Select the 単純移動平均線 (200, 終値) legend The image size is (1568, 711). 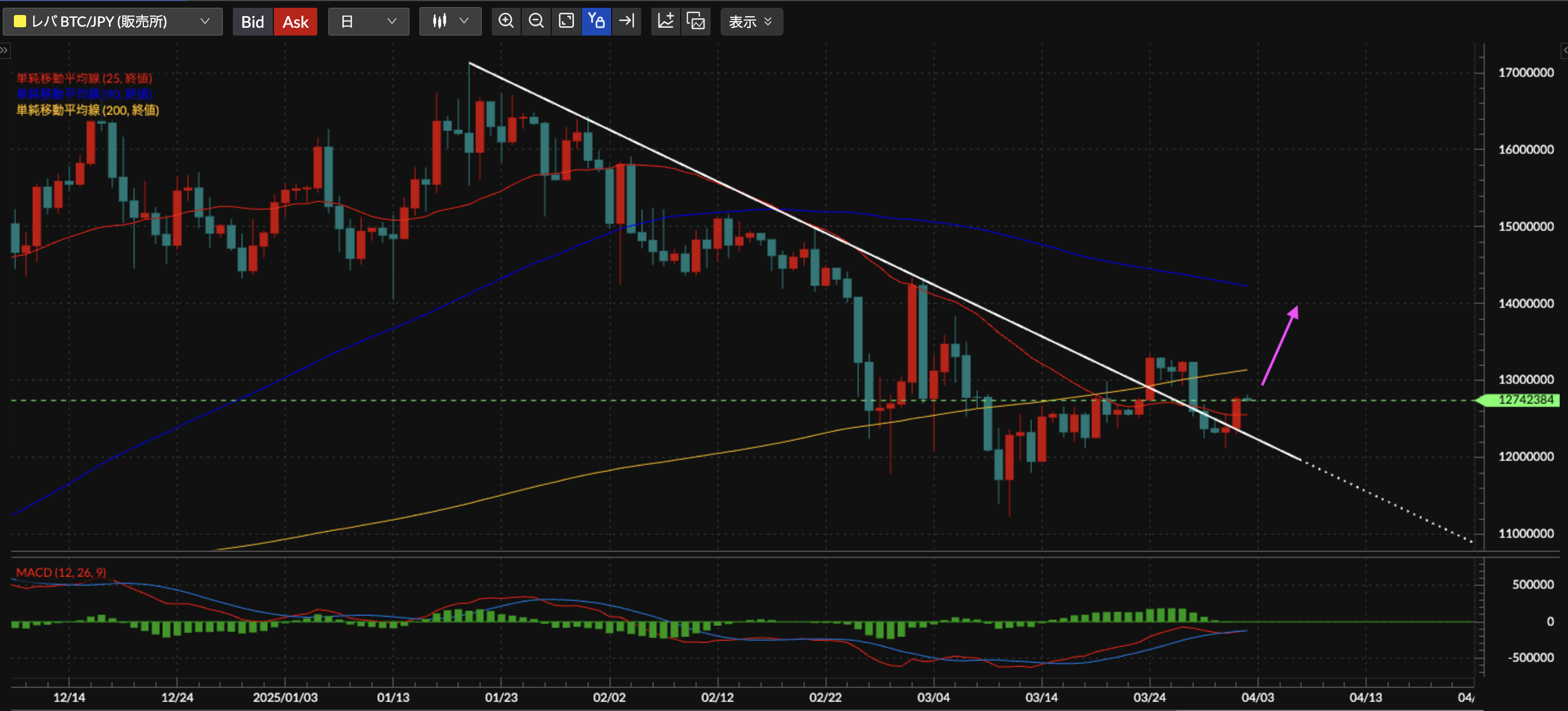(88, 110)
